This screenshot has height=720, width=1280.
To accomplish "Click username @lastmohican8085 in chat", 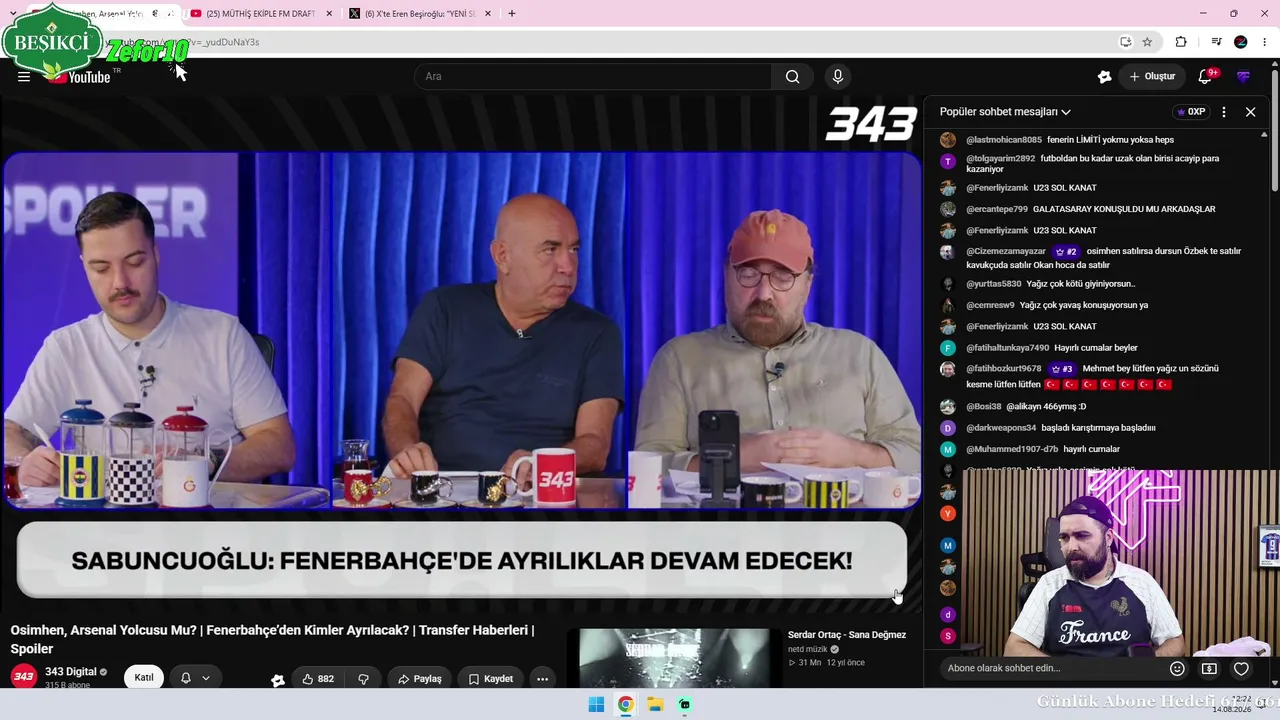I will pyautogui.click(x=1004, y=140).
